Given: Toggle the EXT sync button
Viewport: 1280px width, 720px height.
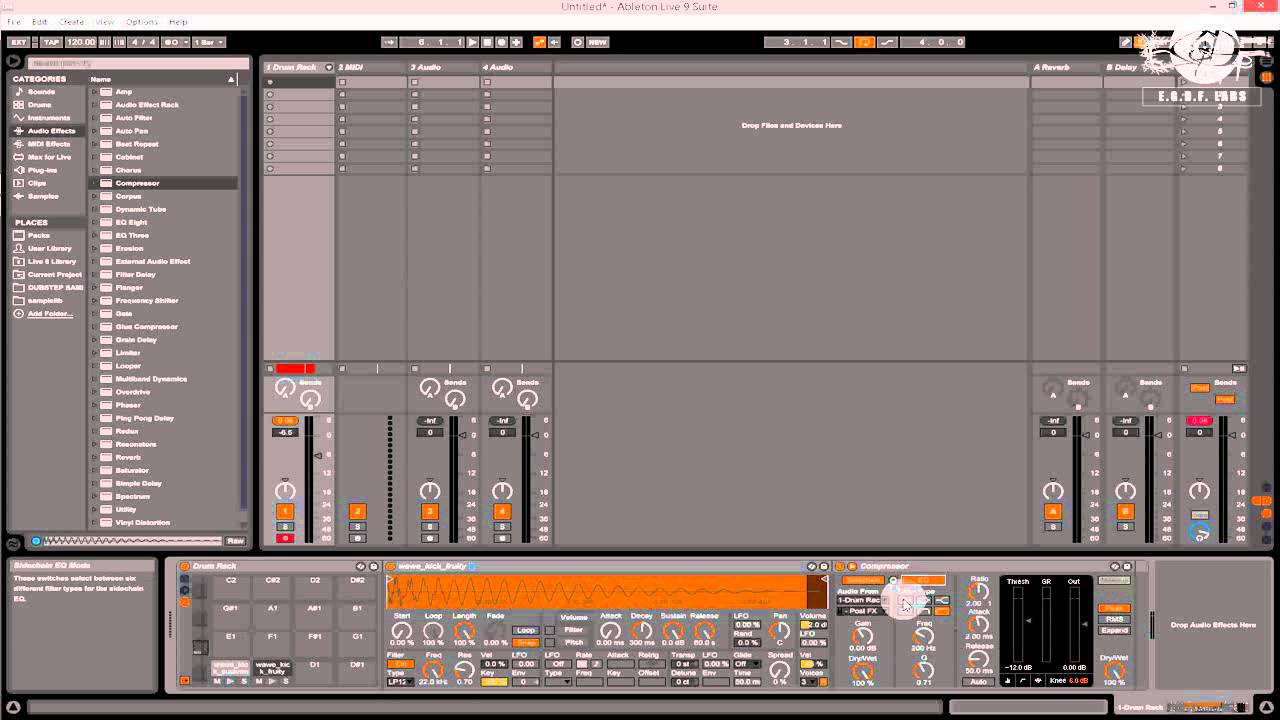Looking at the screenshot, I should click(18, 42).
